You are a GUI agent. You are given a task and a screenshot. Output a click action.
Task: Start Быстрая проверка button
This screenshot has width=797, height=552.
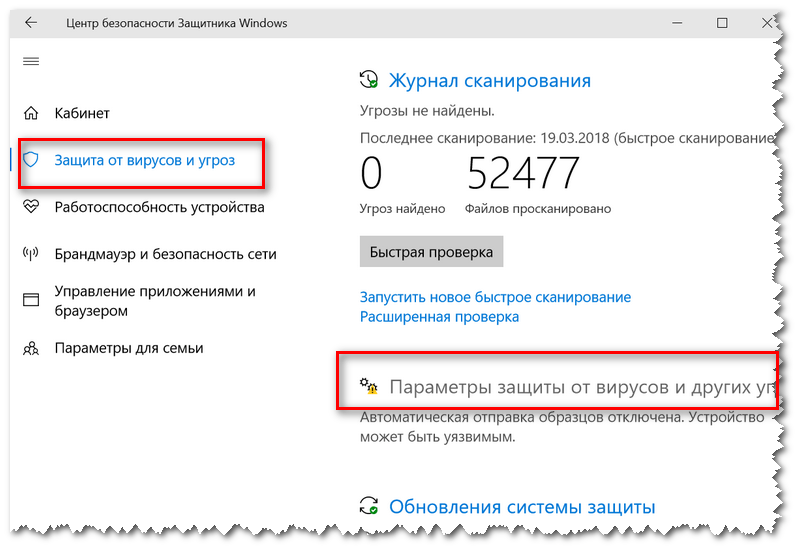click(432, 251)
